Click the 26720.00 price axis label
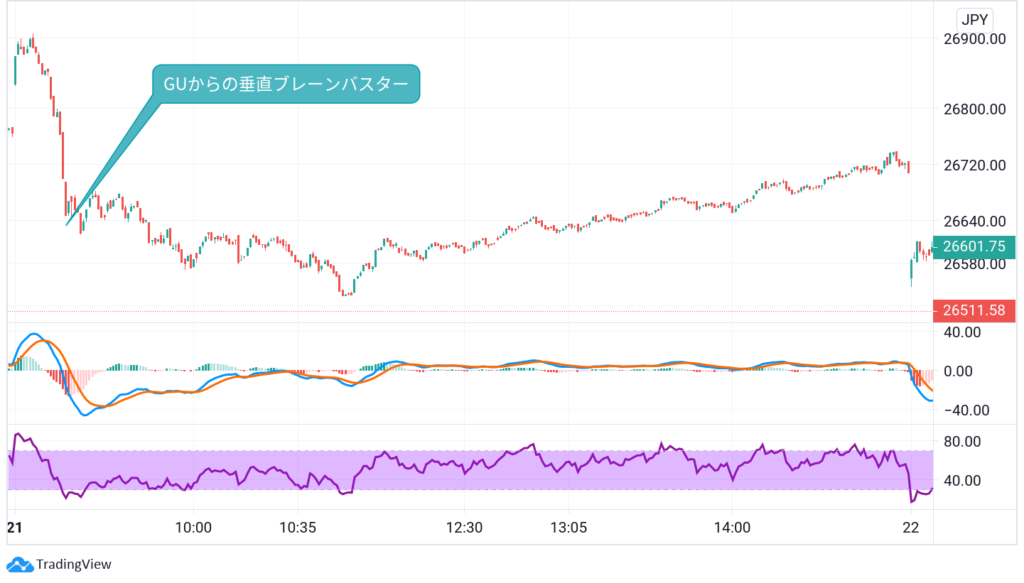This screenshot has width=1024, height=583. [x=973, y=164]
